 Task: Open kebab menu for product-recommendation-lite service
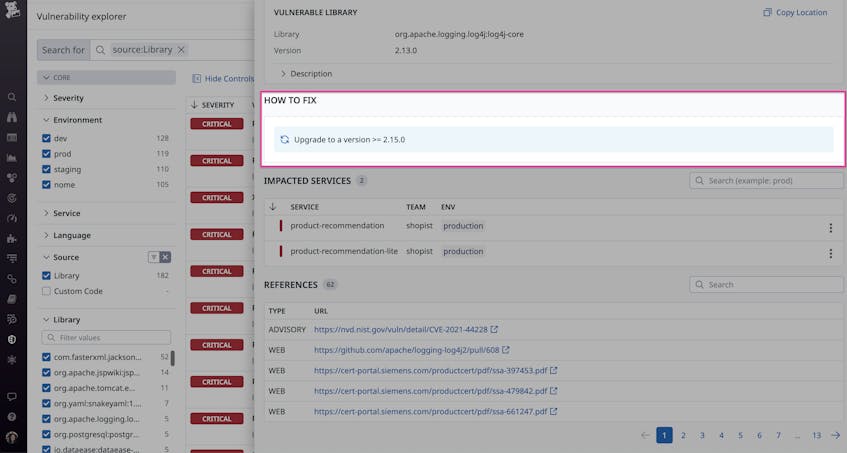[x=830, y=254]
